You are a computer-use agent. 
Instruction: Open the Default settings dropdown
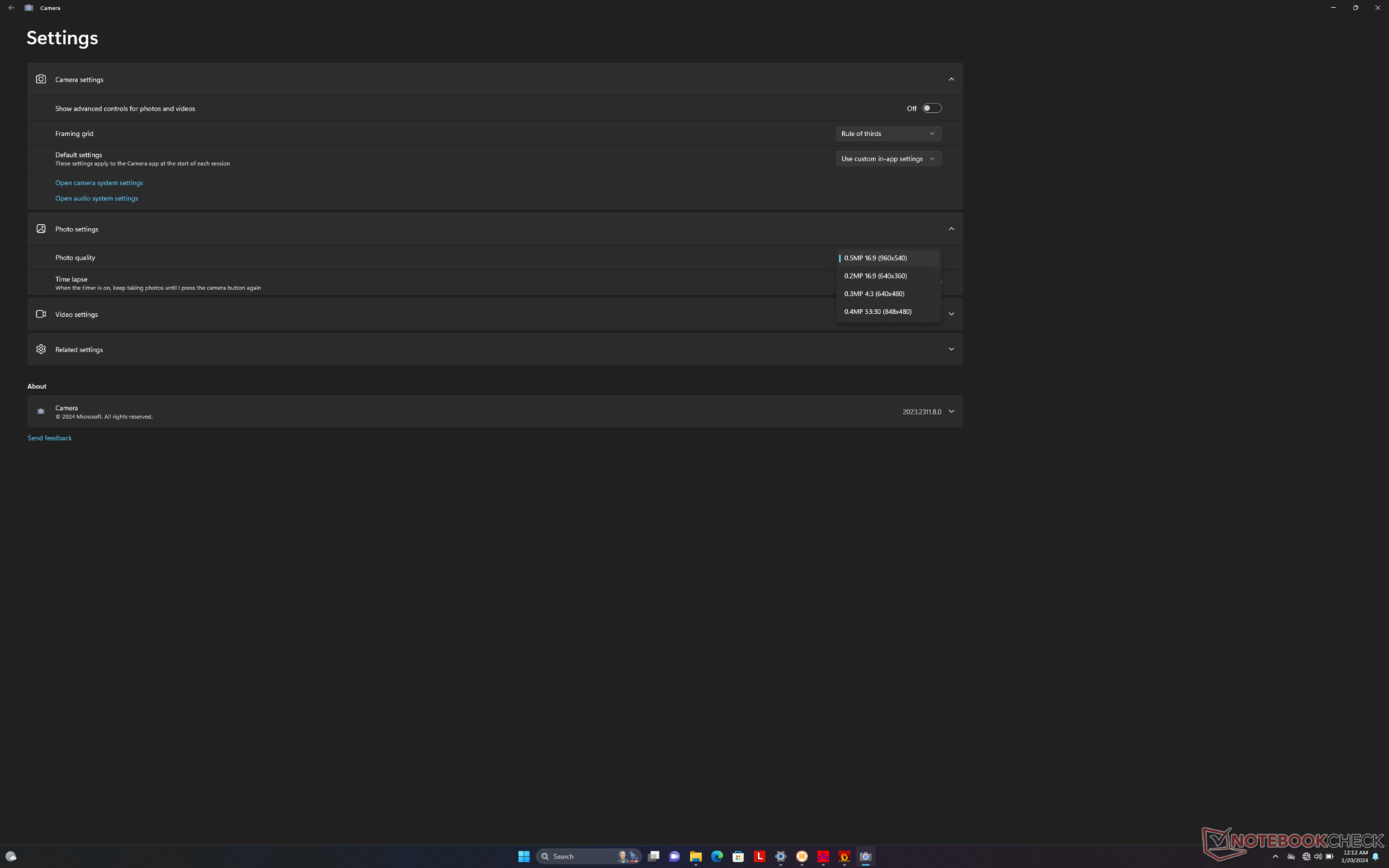click(x=888, y=159)
